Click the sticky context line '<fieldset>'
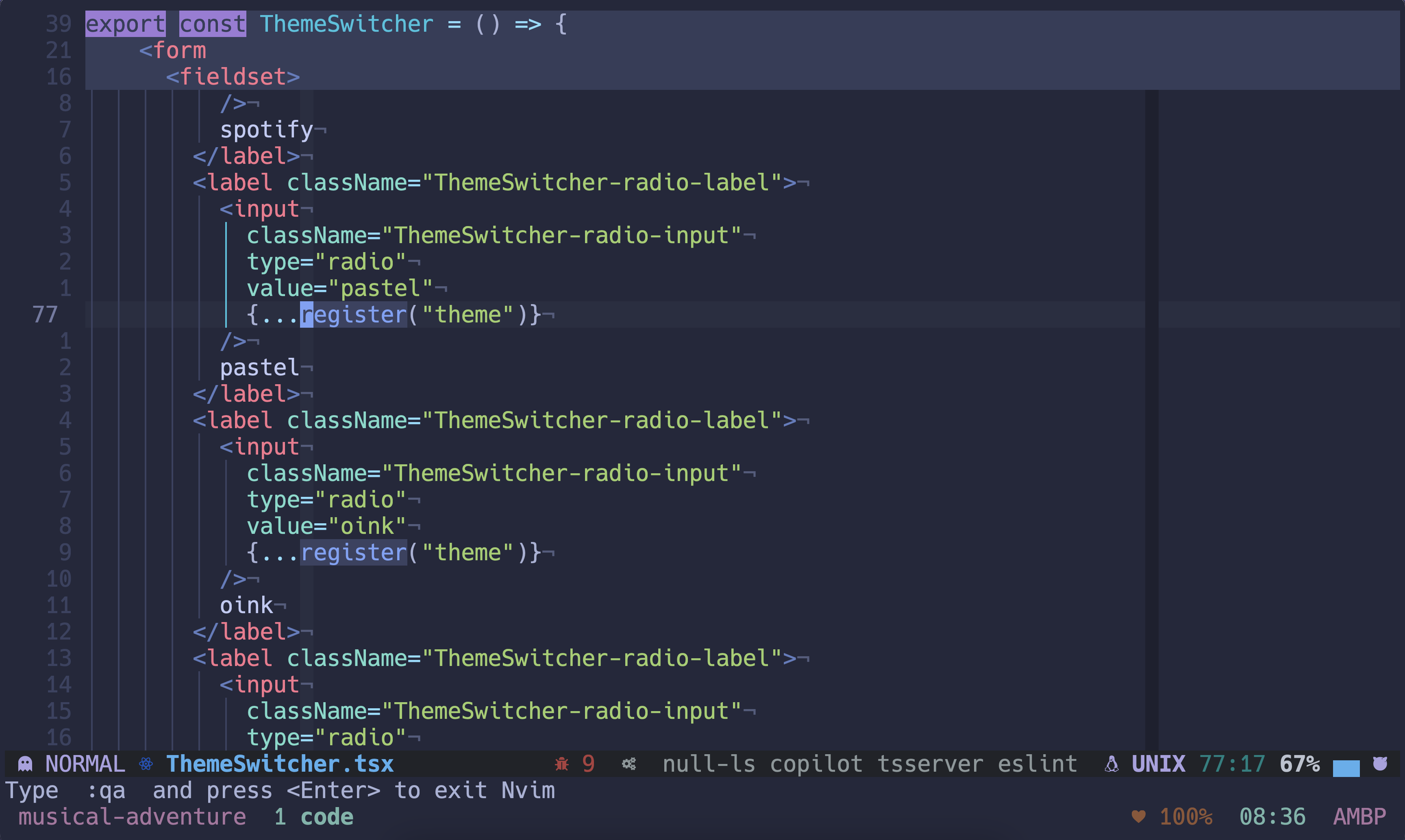Viewport: 1405px width, 840px height. (233, 77)
